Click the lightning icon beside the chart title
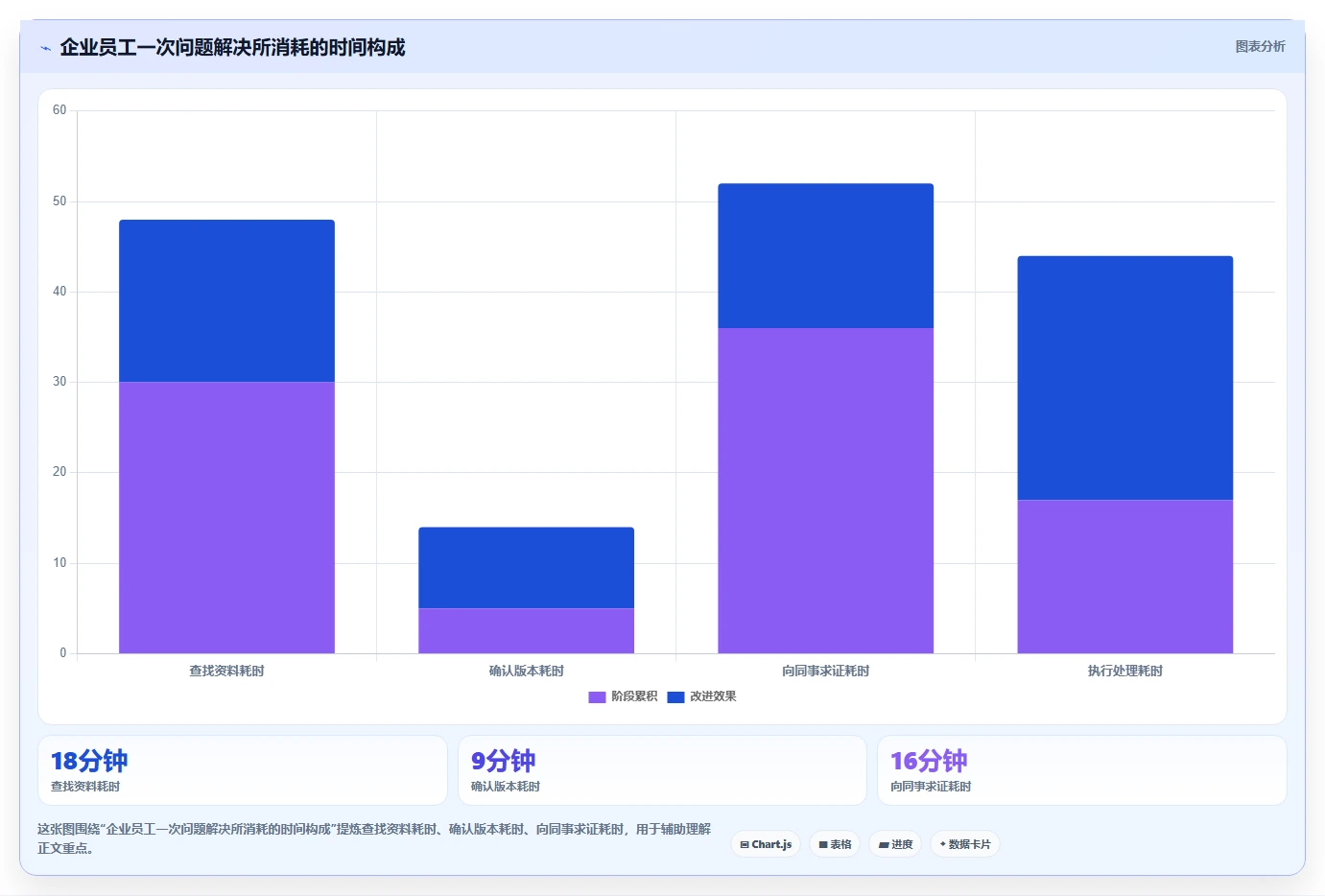The width and height of the screenshot is (1325, 896). coord(45,48)
